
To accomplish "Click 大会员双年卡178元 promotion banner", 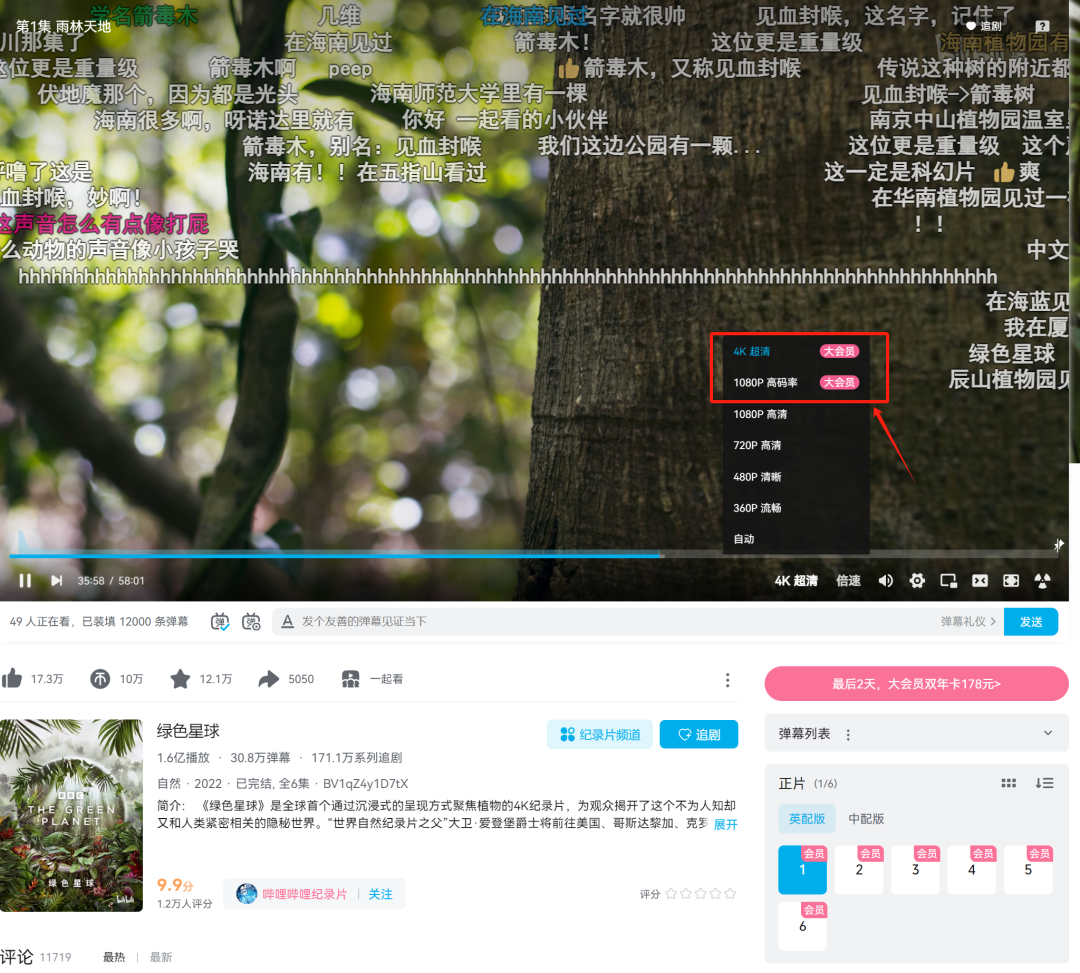I will point(916,684).
